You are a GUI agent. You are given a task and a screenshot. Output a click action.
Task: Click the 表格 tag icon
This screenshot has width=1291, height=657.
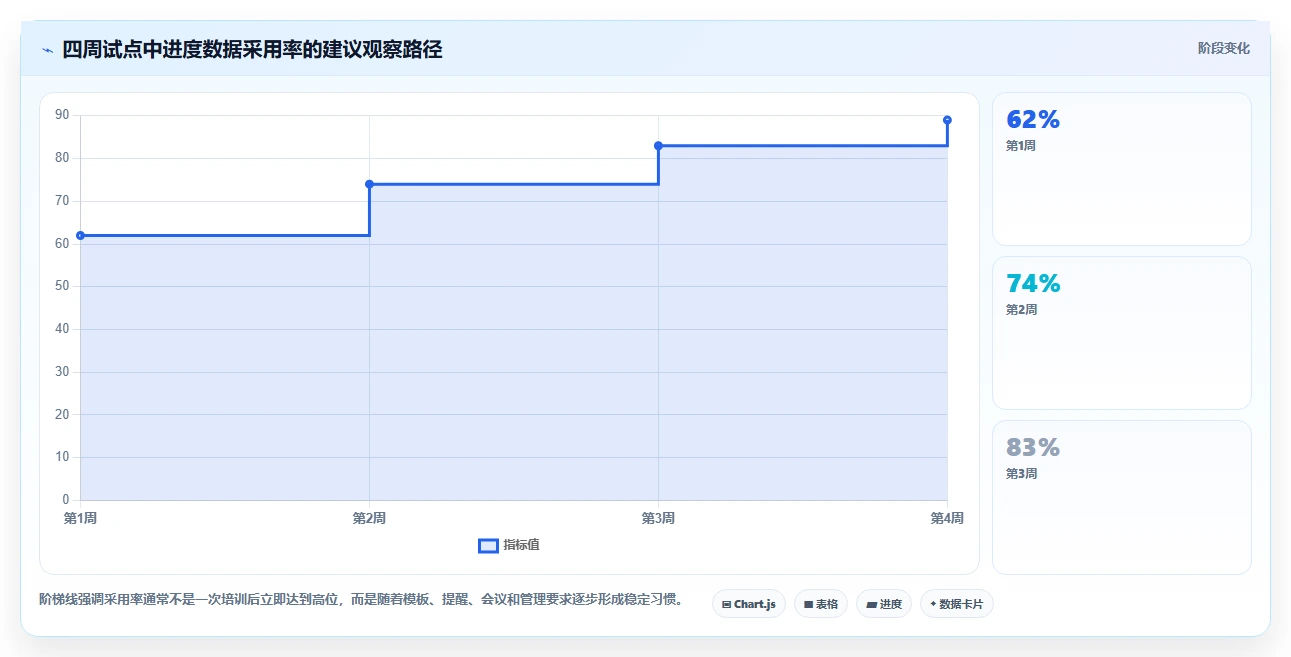coord(808,605)
